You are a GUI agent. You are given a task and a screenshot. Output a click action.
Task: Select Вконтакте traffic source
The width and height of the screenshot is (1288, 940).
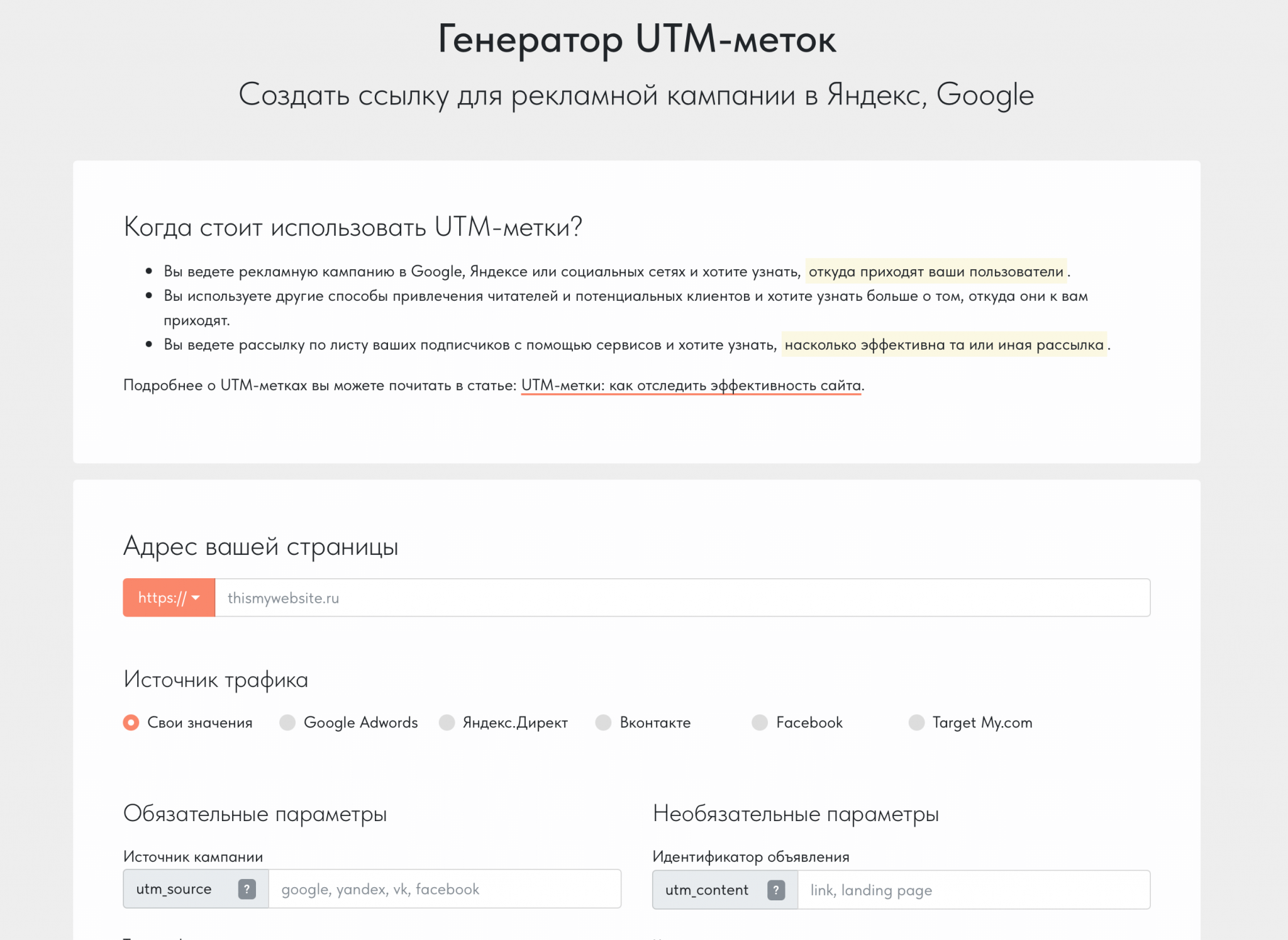coord(604,722)
